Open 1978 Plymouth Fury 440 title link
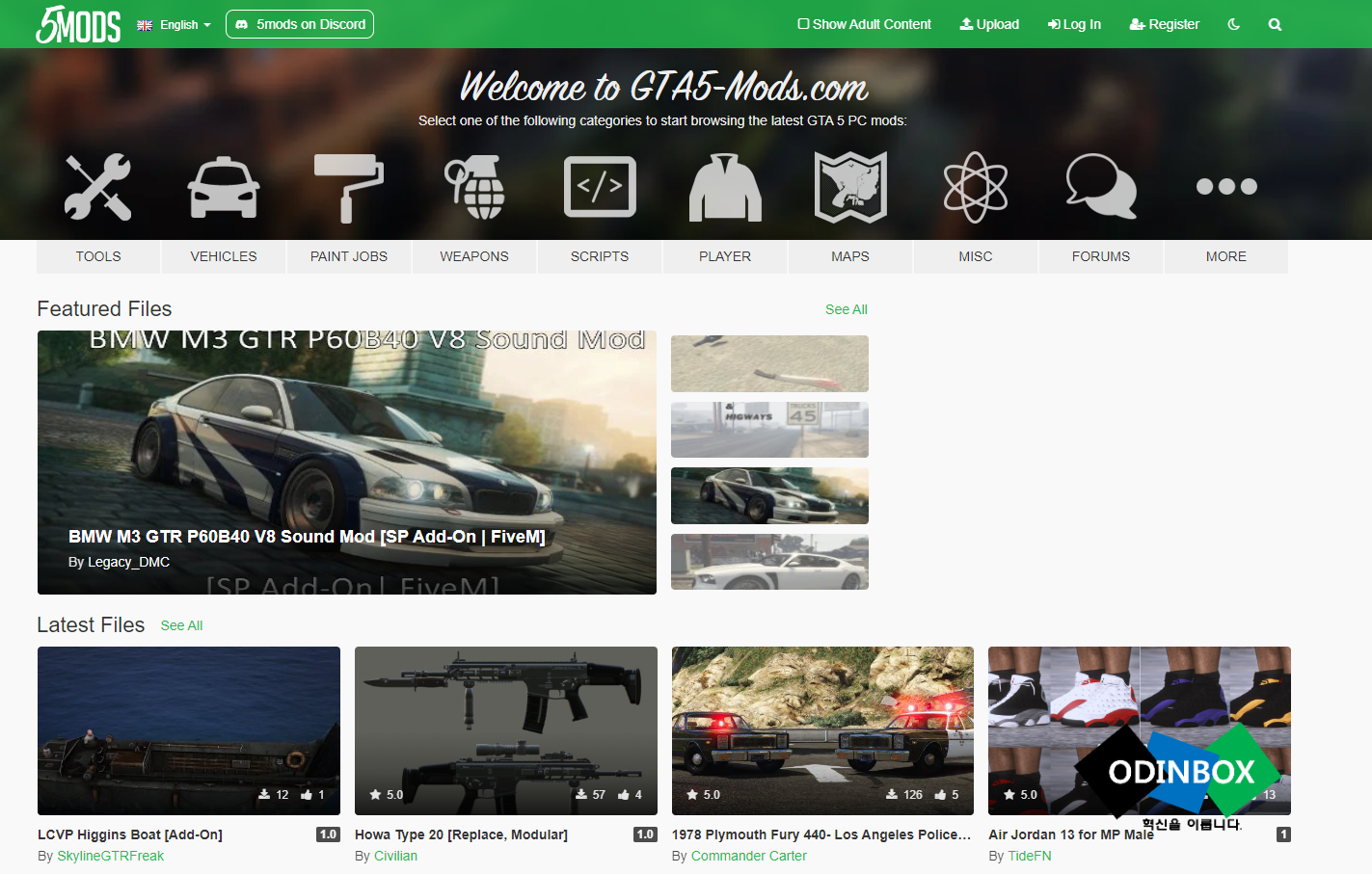The height and width of the screenshot is (874, 1372). coord(821,834)
